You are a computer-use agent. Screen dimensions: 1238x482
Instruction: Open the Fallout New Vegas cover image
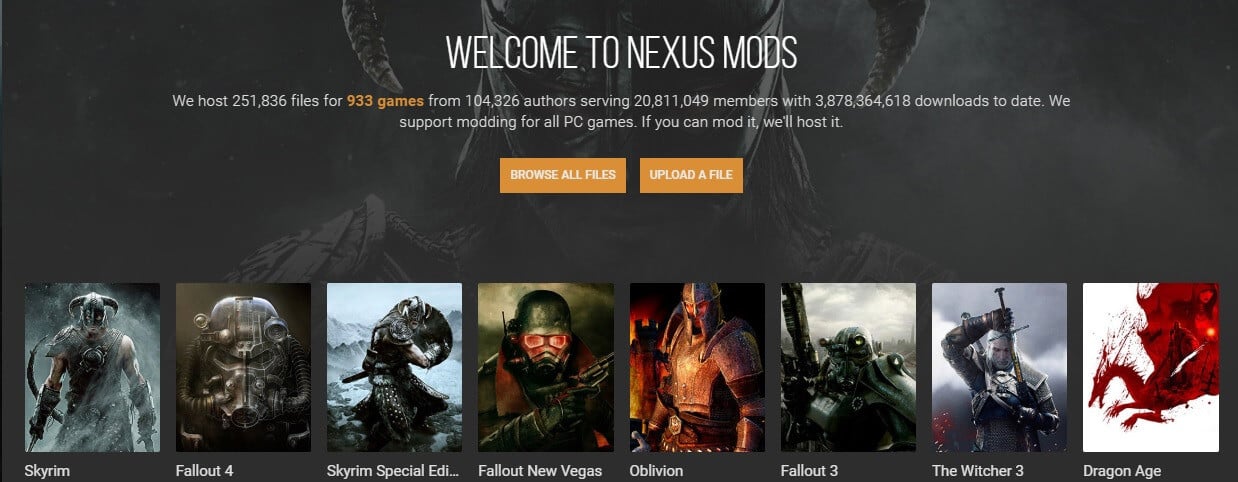pyautogui.click(x=545, y=367)
